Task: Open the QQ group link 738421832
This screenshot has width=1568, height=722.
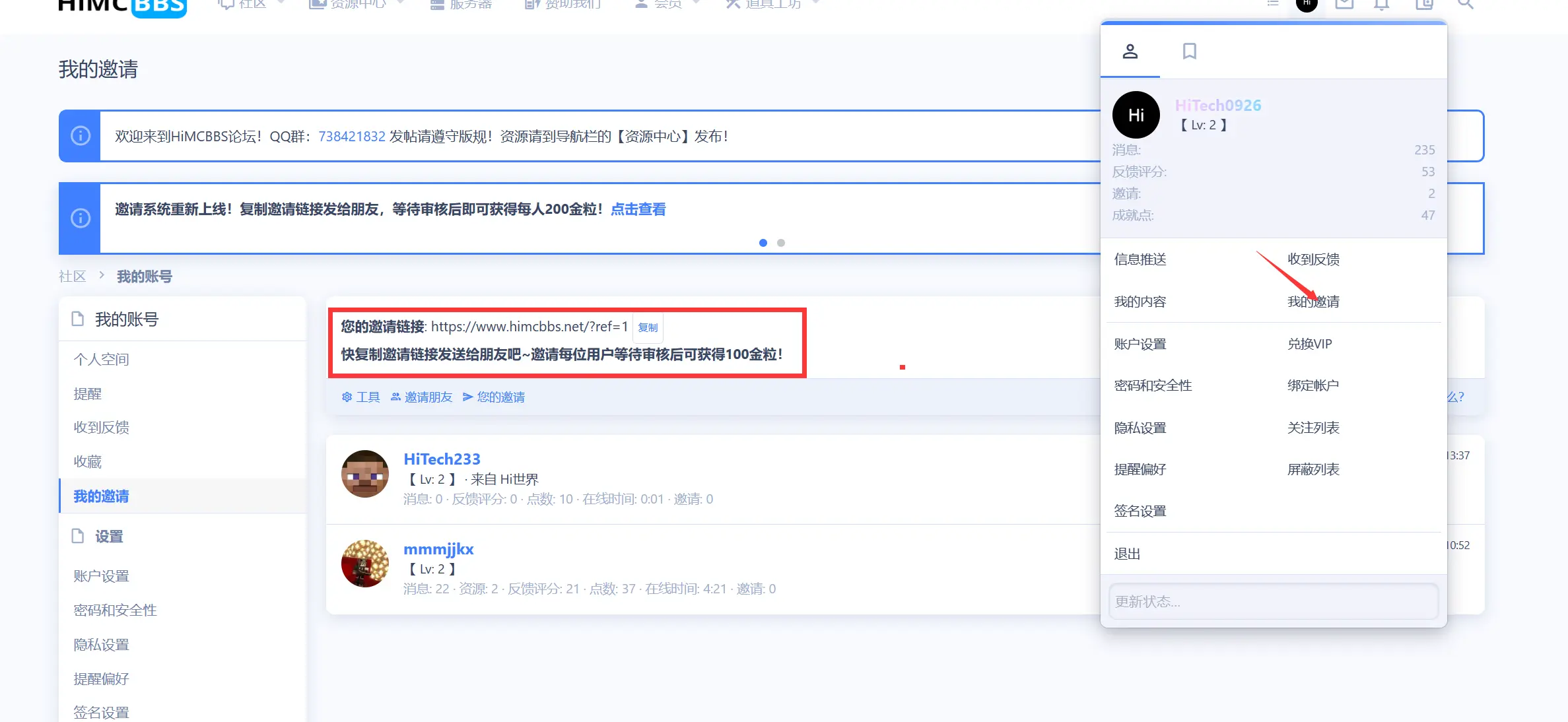Action: click(x=351, y=137)
